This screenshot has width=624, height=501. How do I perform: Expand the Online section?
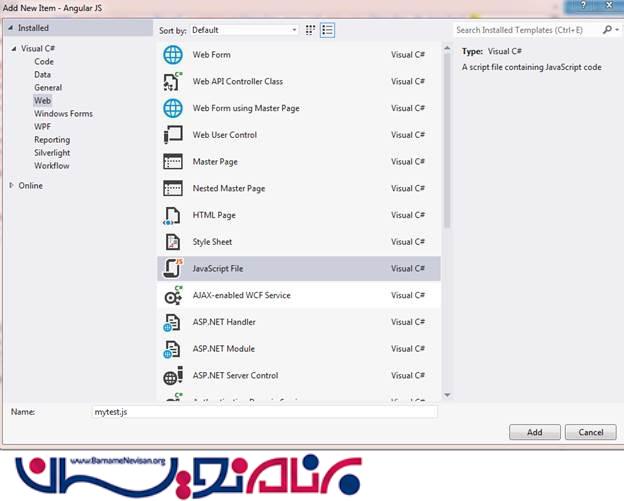[12, 185]
